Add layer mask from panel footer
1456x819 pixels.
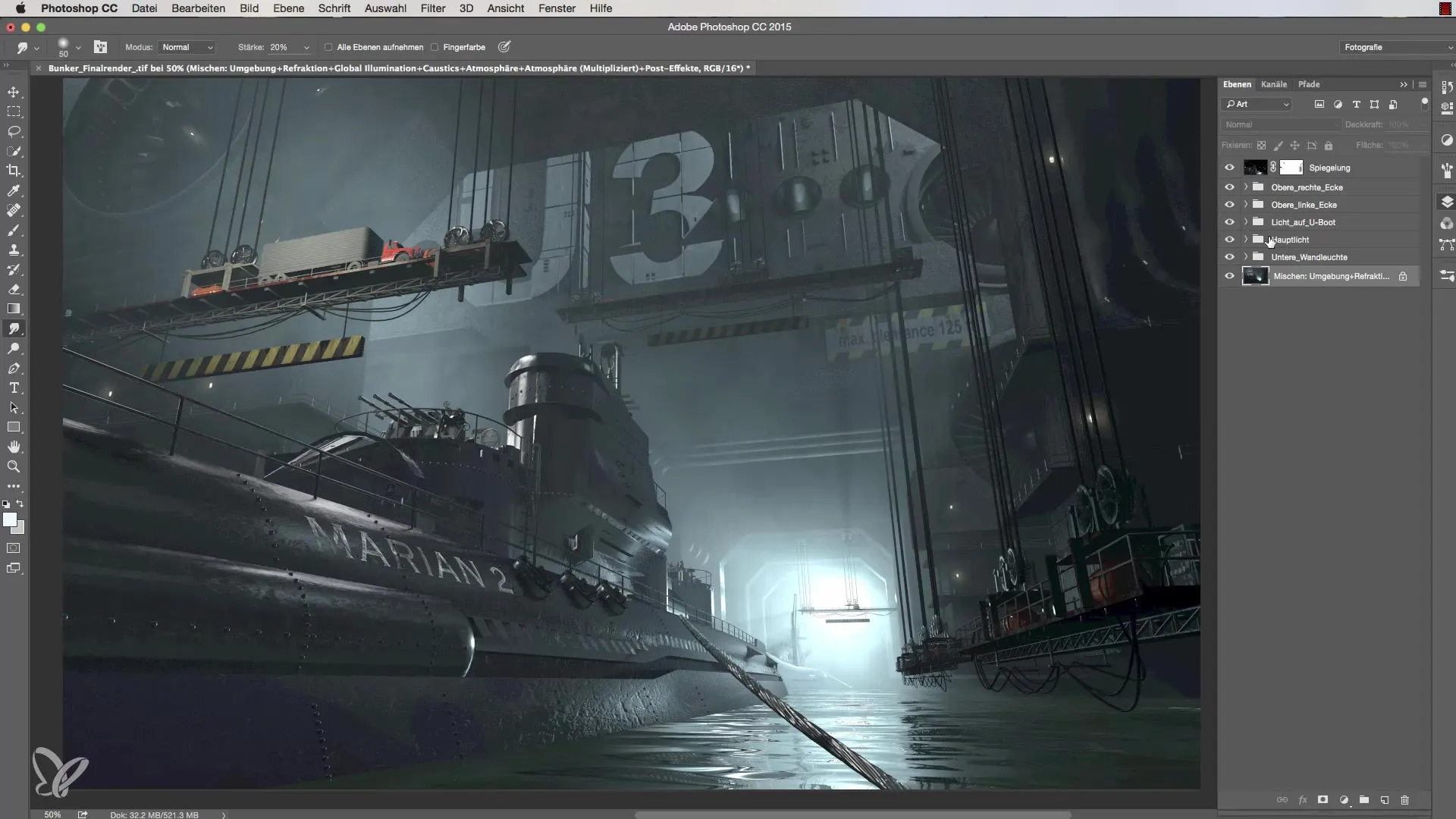pos(1323,800)
